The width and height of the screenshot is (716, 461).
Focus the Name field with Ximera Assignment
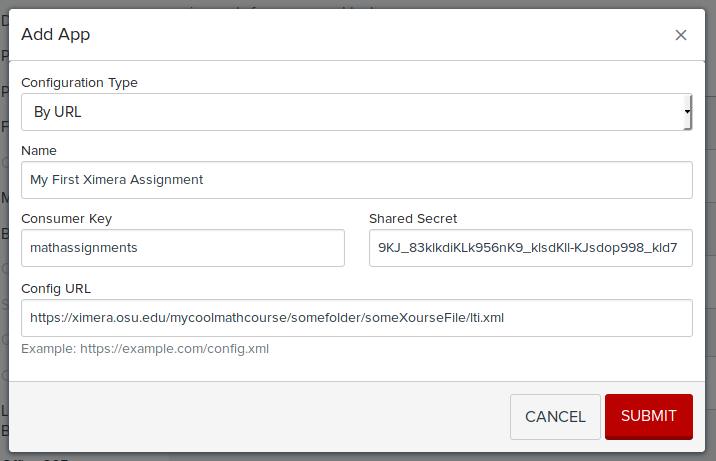point(356,180)
